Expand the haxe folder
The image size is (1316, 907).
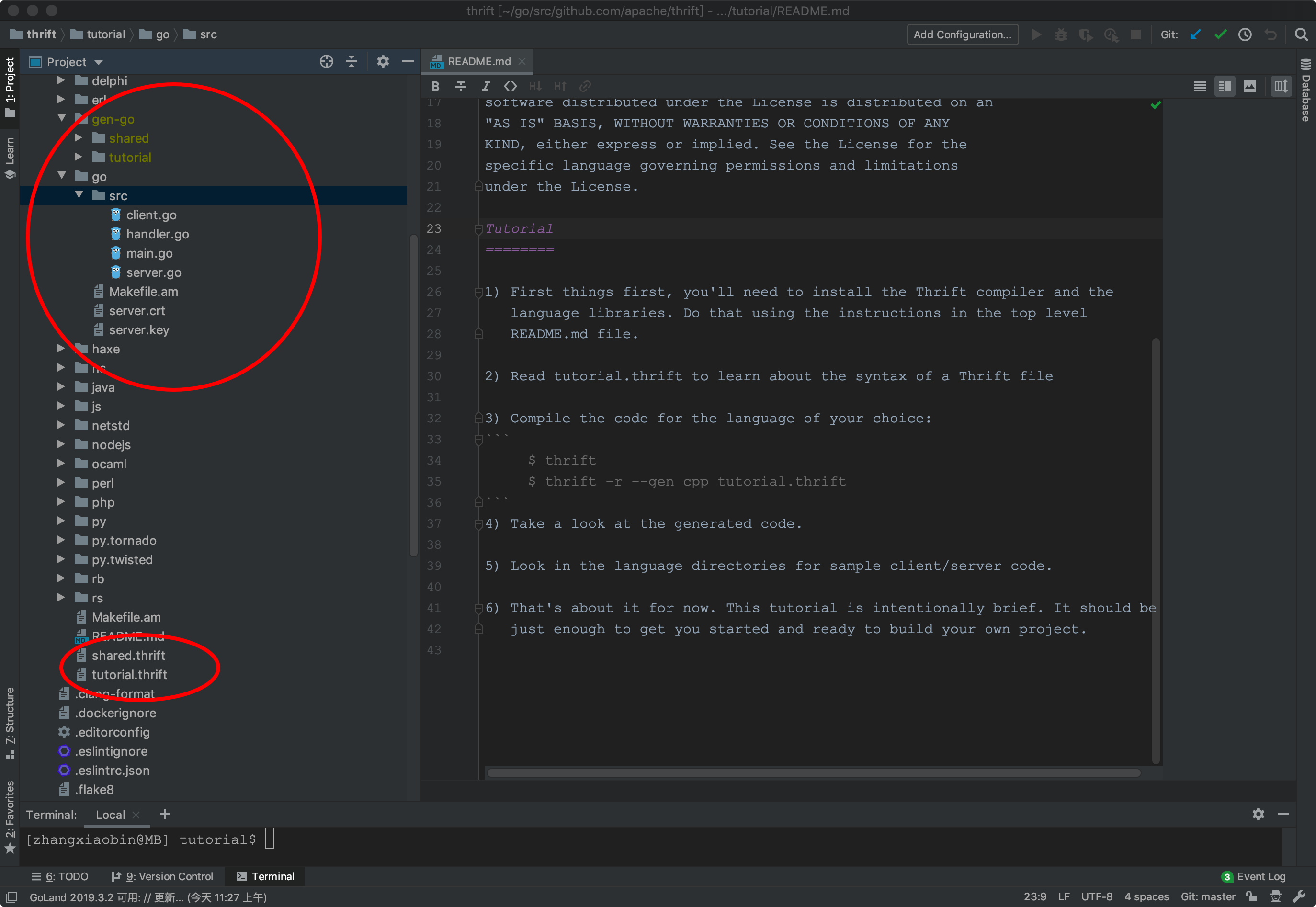[x=61, y=348]
